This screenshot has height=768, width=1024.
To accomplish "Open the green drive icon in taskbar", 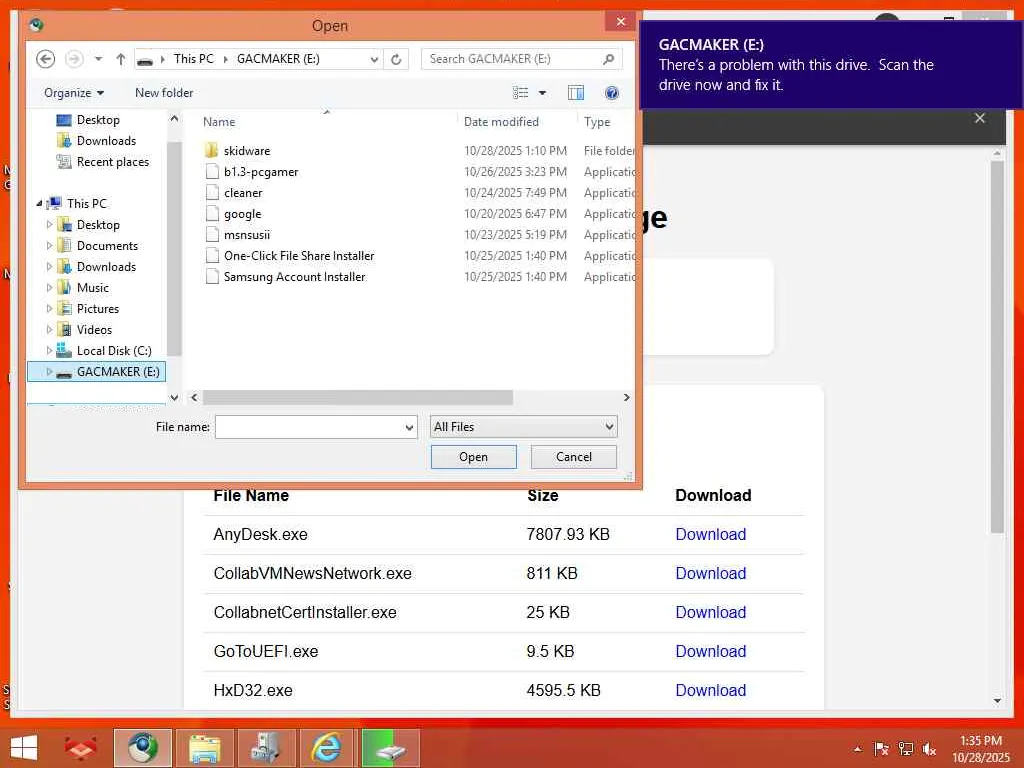I will coord(390,748).
